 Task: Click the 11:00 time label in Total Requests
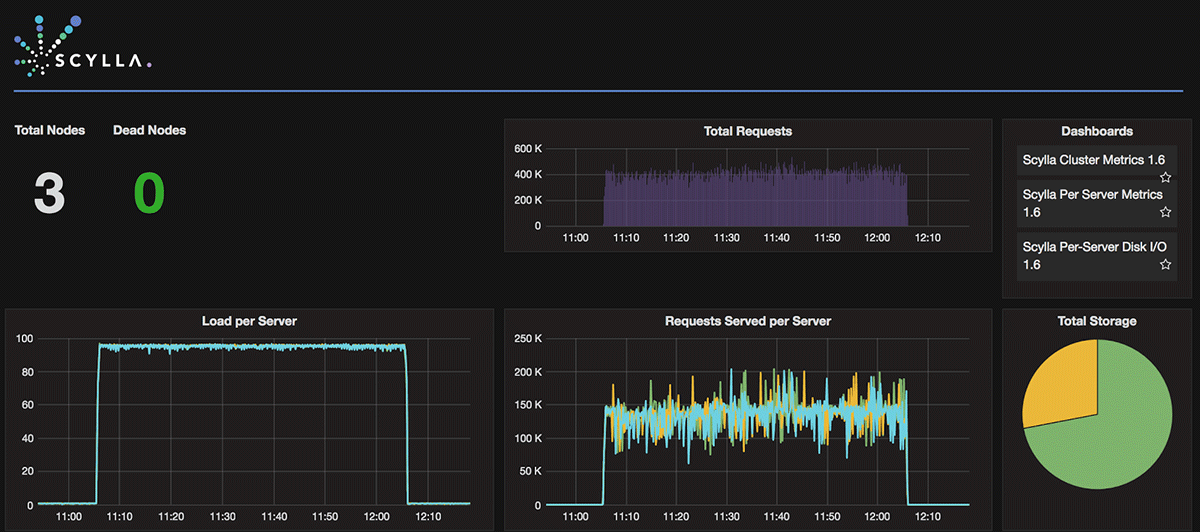coord(575,237)
